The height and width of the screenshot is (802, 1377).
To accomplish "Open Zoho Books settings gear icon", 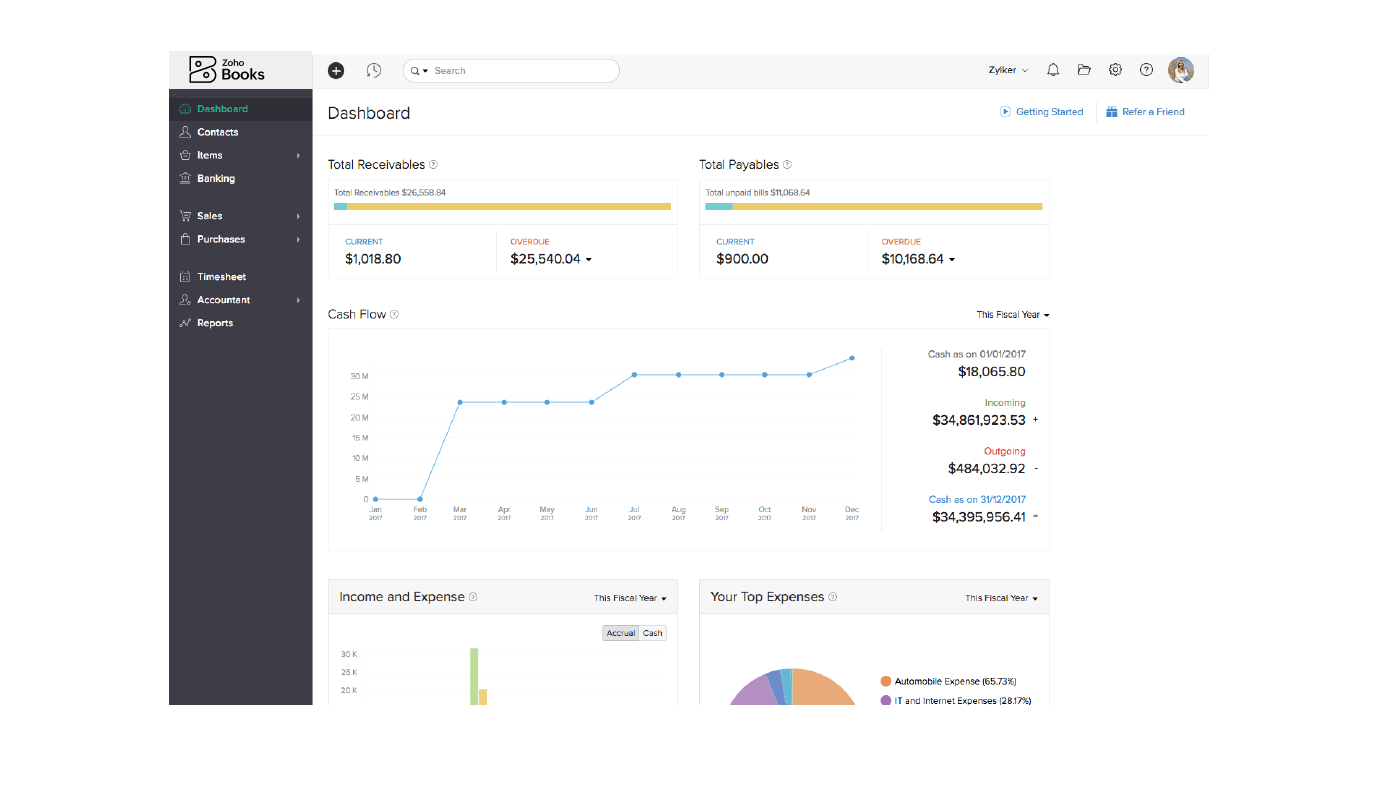I will click(1115, 69).
